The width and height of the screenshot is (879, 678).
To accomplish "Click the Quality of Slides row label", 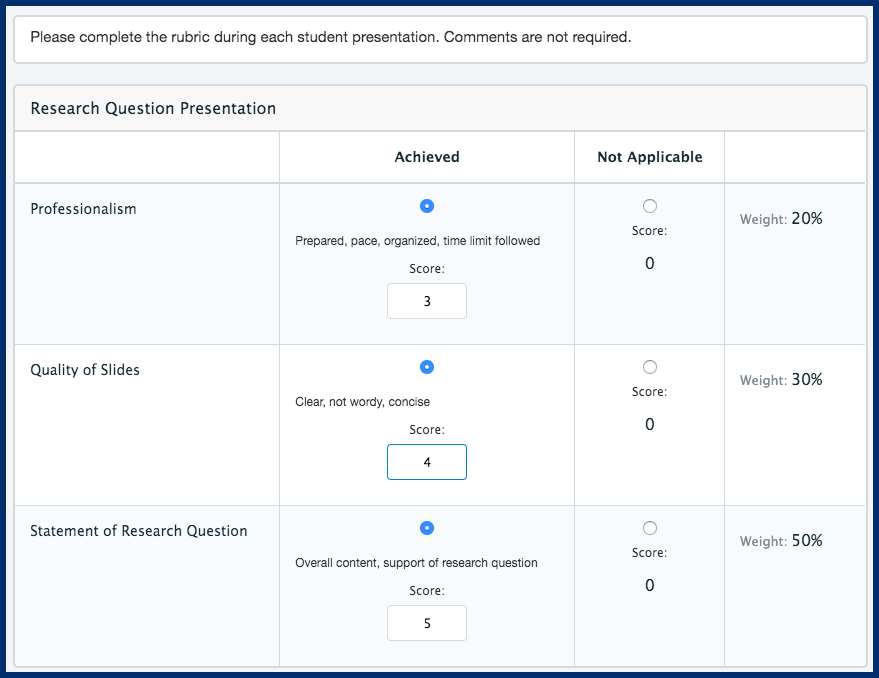I will (x=85, y=370).
